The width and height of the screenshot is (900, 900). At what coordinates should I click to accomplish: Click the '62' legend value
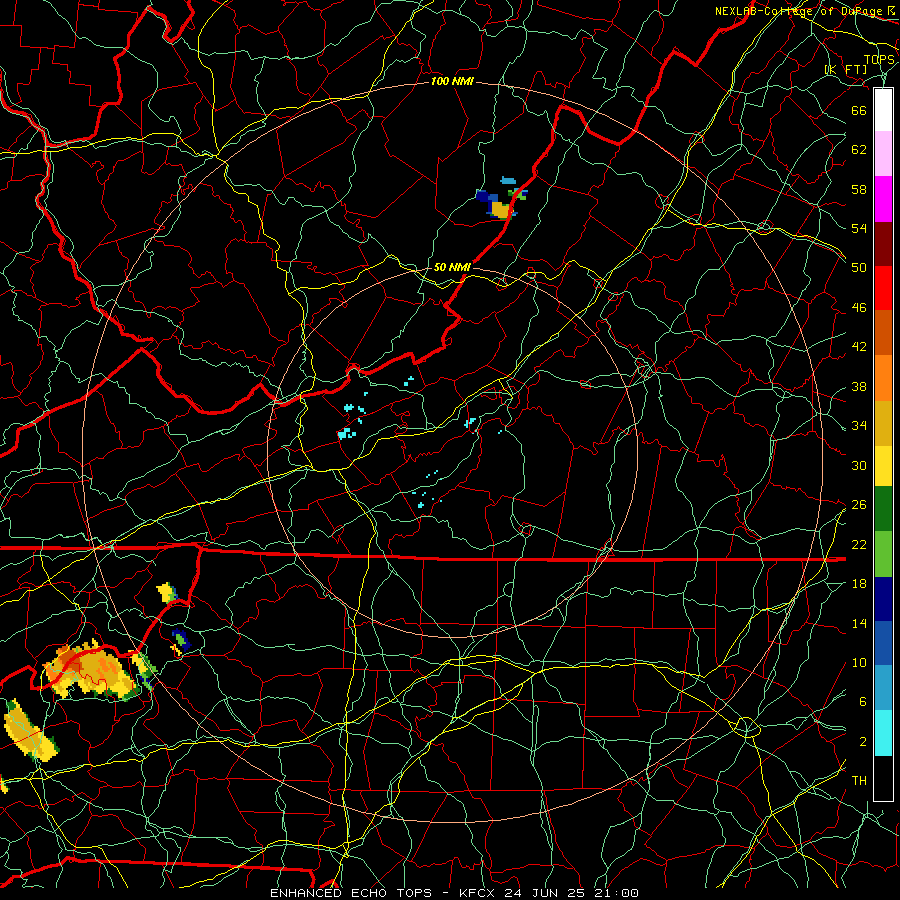tap(859, 150)
